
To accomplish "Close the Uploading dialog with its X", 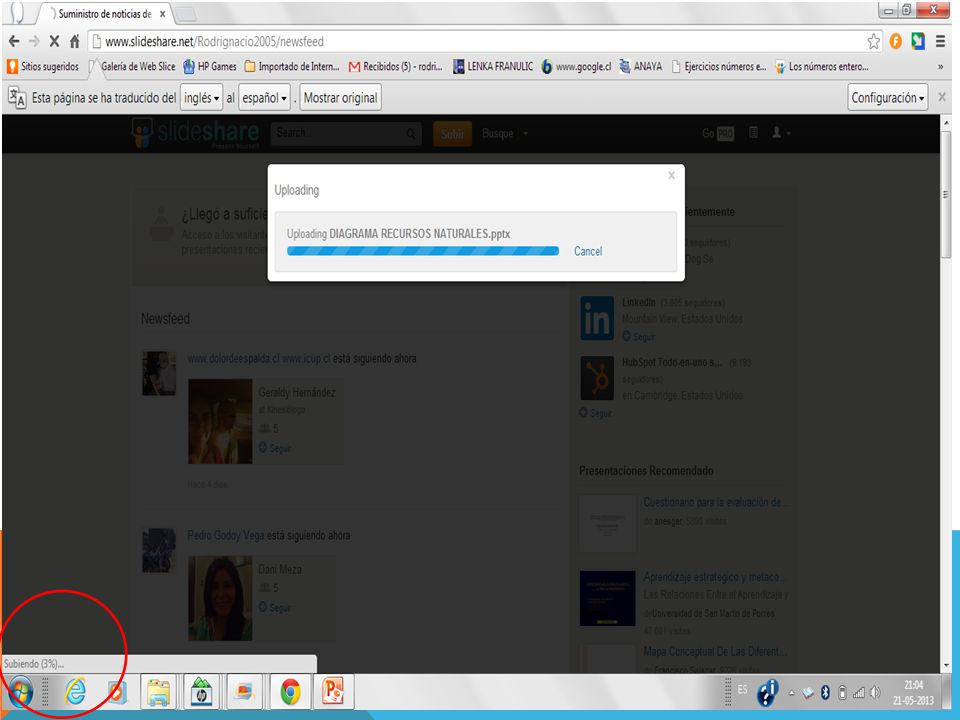I will [x=672, y=175].
